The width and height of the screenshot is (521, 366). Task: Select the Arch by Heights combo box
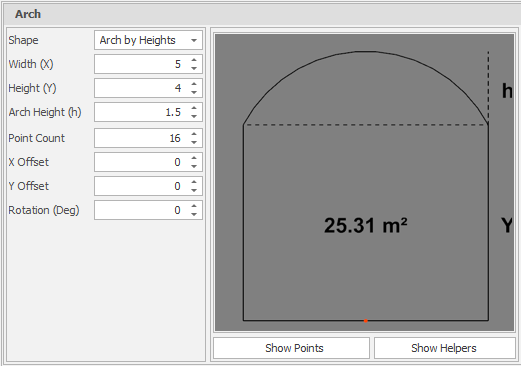point(148,40)
